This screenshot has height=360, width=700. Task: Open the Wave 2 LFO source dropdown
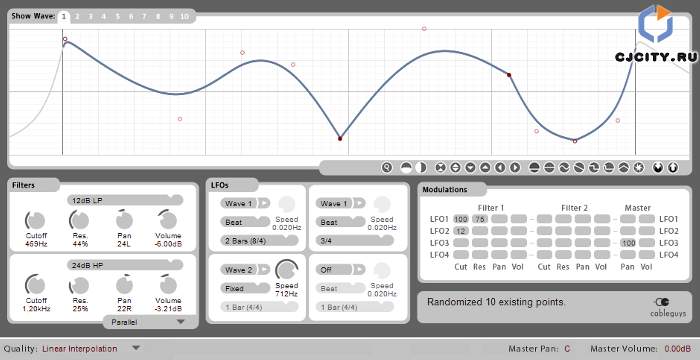coord(240,270)
